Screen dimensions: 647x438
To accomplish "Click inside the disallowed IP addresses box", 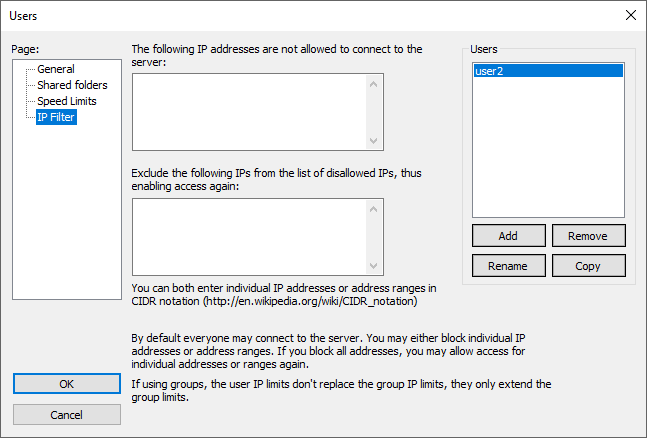I will (250, 111).
